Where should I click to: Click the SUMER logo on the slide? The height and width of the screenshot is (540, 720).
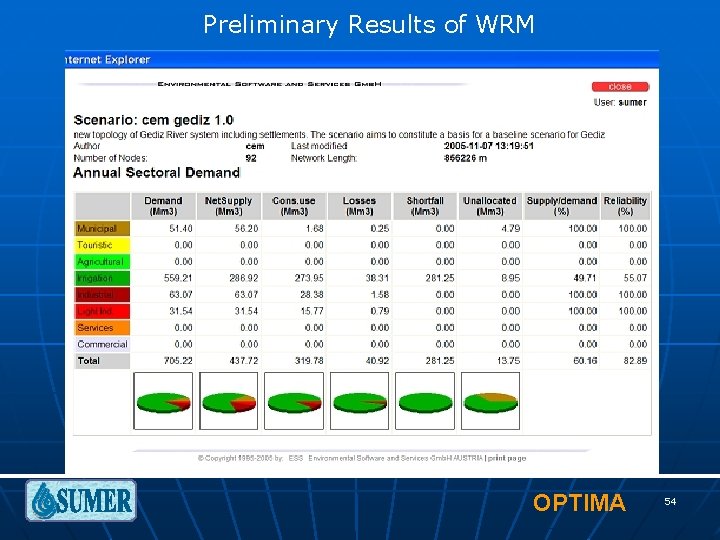[81, 501]
